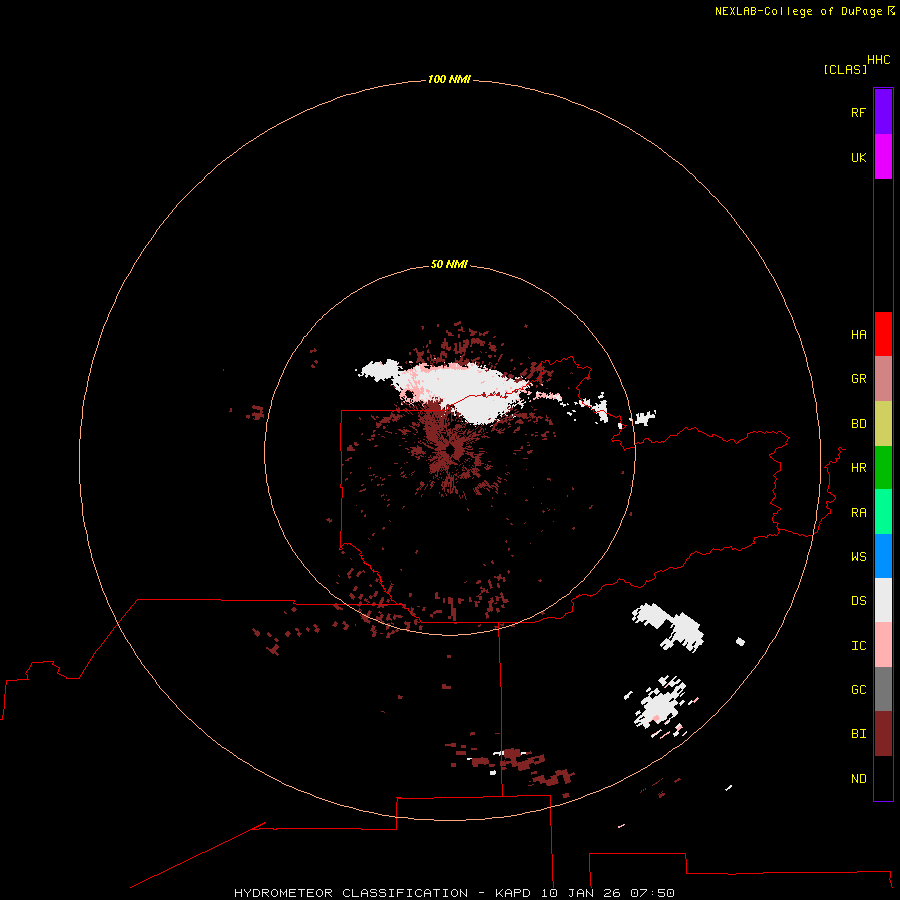Click the GC gray legend swatch
Image resolution: width=900 pixels, height=900 pixels.
(883, 689)
